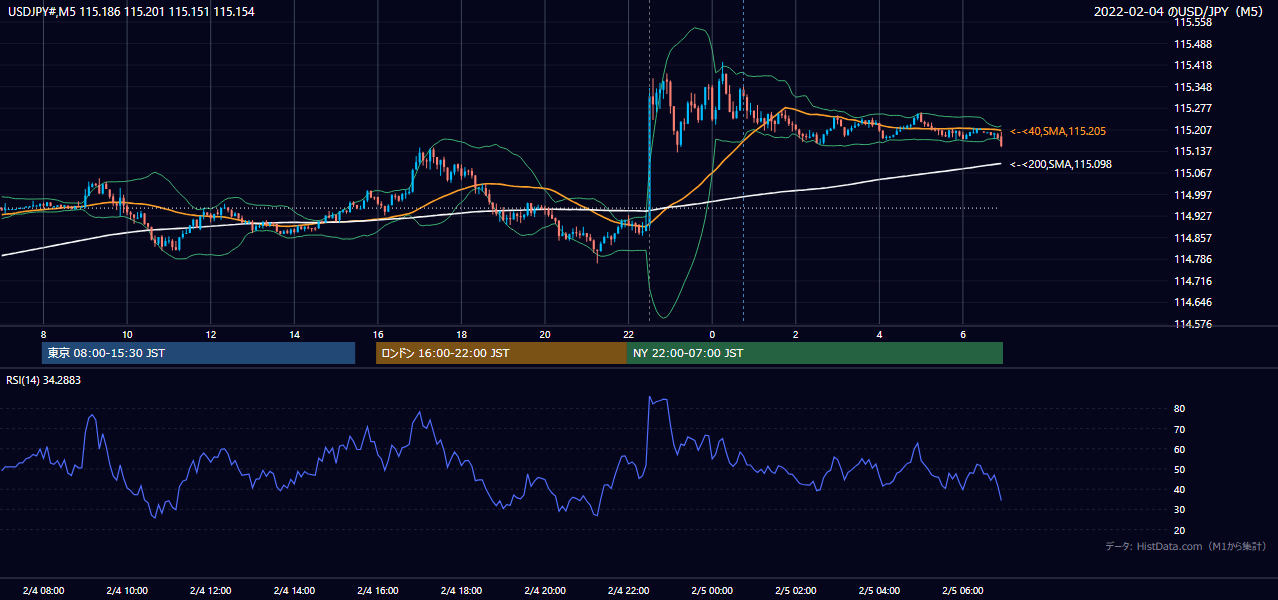The image size is (1278, 600).
Task: Click price axis value 114.716
Action: pos(1192,281)
